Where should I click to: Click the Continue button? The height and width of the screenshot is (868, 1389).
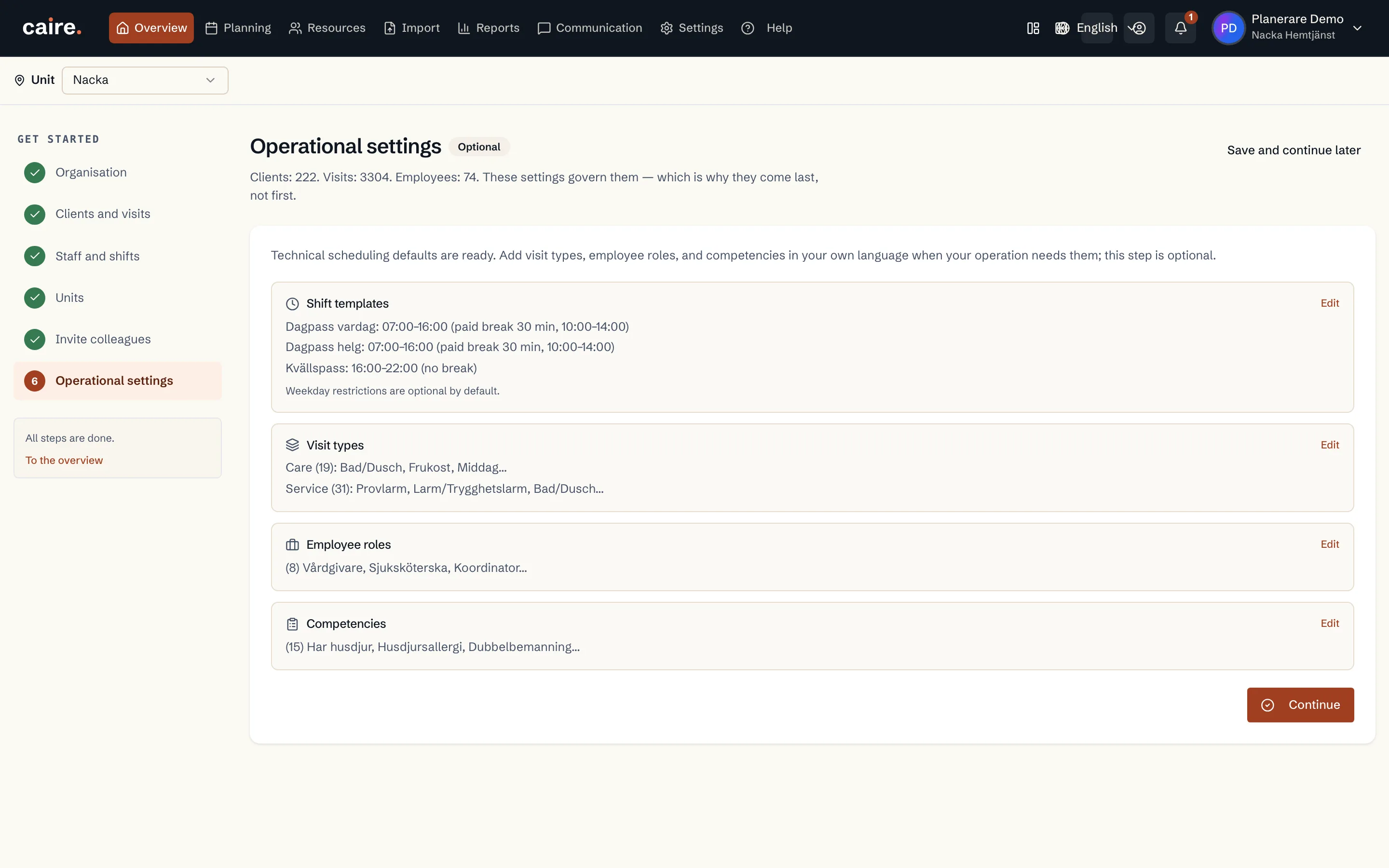1300,705
